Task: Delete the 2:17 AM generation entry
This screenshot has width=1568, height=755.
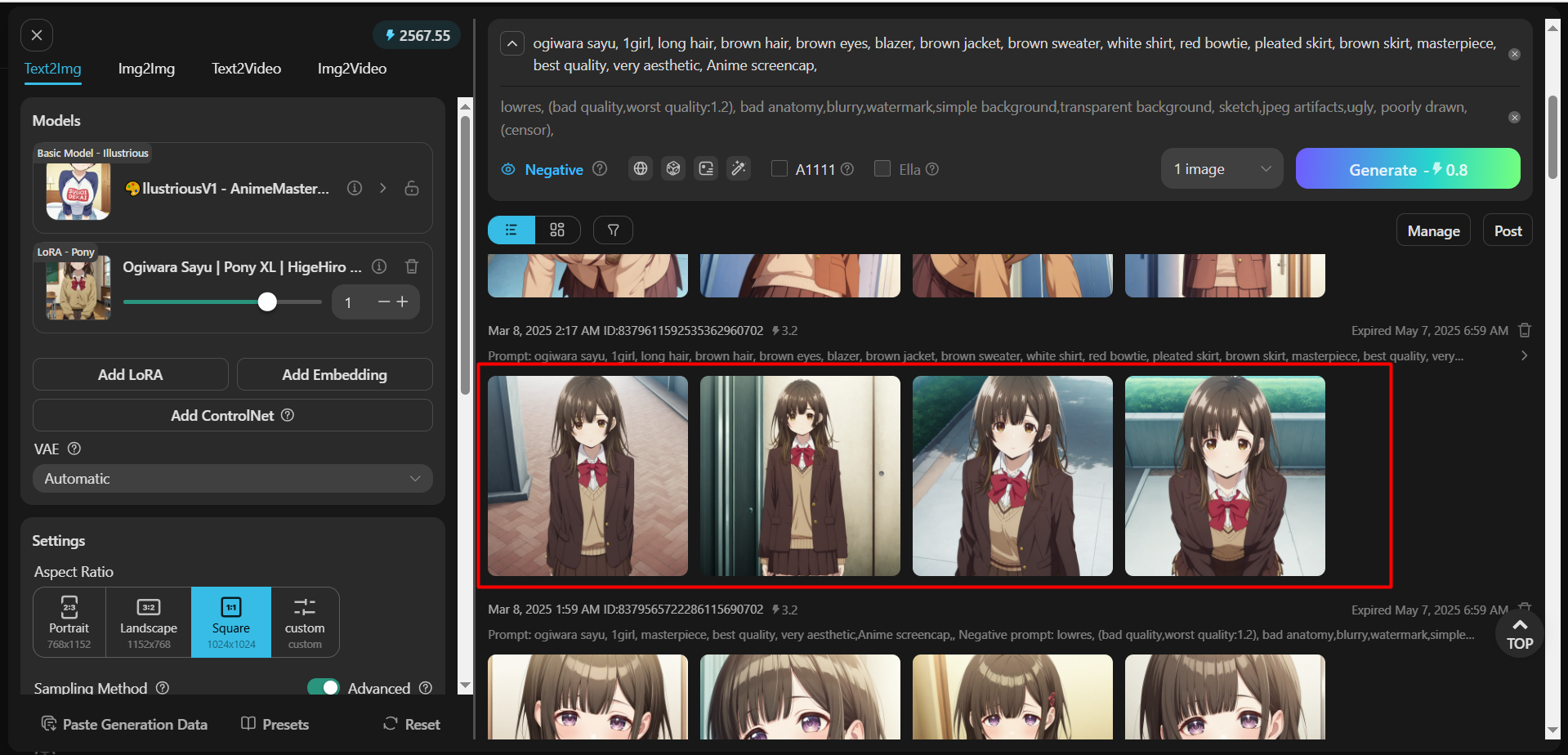Action: 1525,330
